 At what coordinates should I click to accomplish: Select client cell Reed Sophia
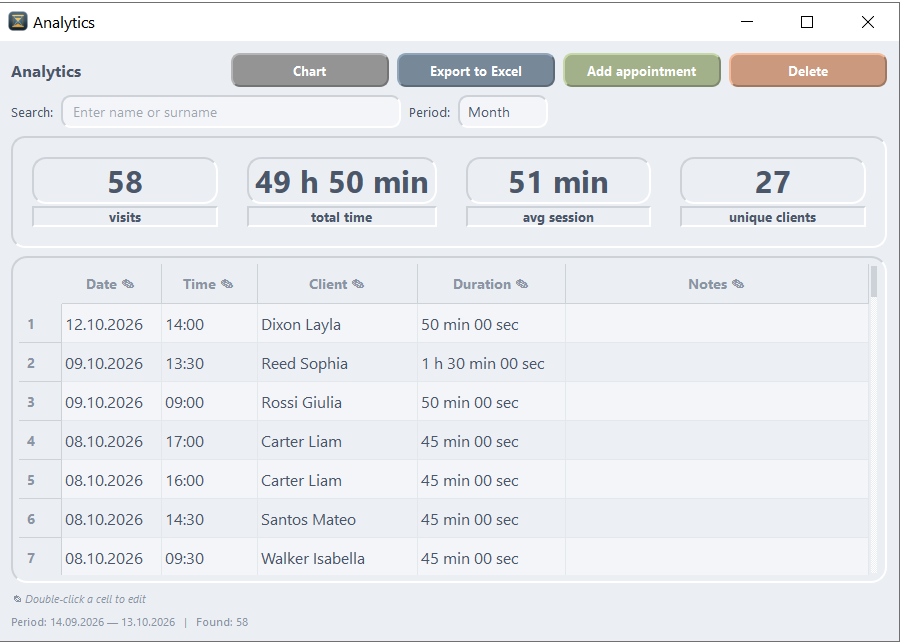click(x=338, y=363)
